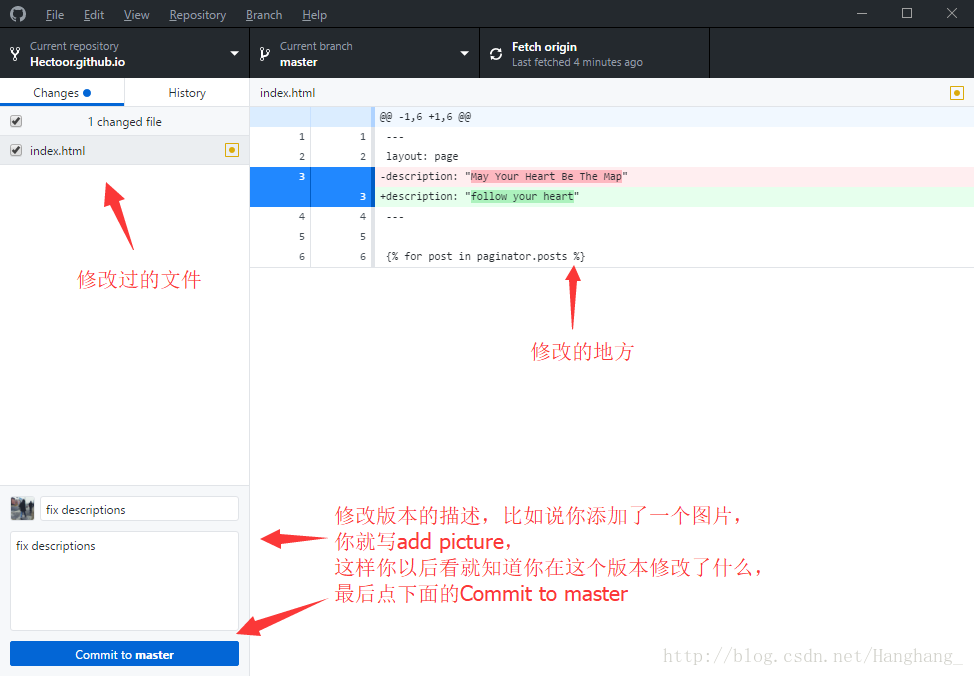Expand the Current repository dropdown
974x676 pixels.
click(235, 53)
